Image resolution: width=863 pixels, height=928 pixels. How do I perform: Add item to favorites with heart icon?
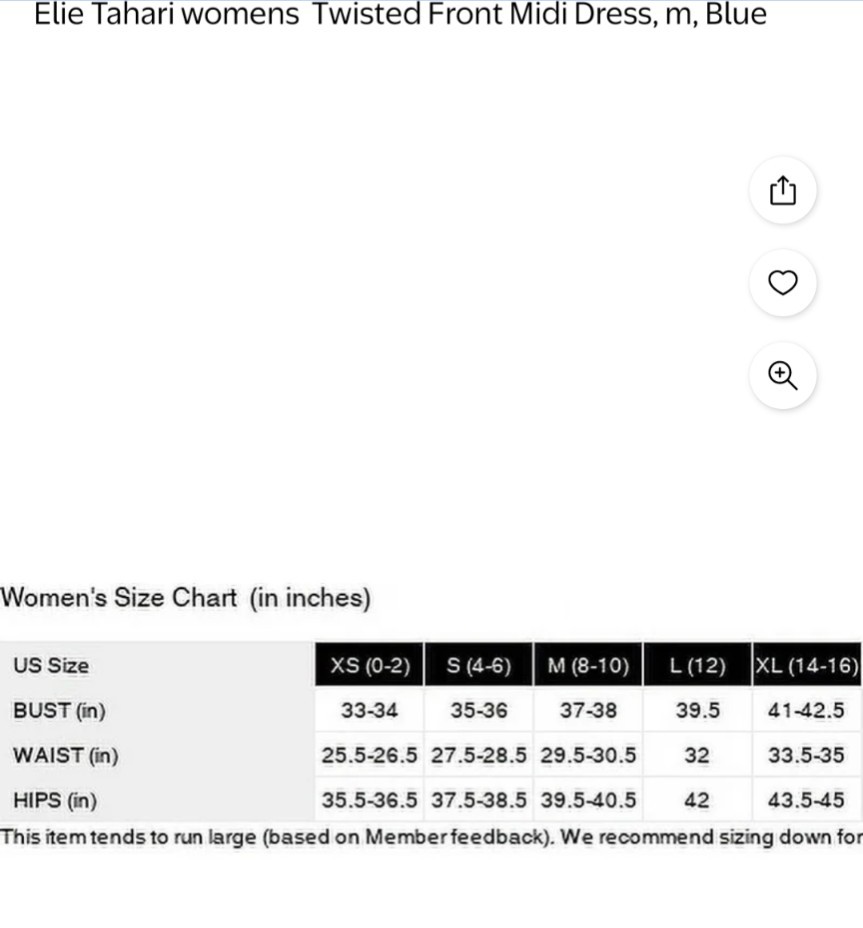(783, 283)
